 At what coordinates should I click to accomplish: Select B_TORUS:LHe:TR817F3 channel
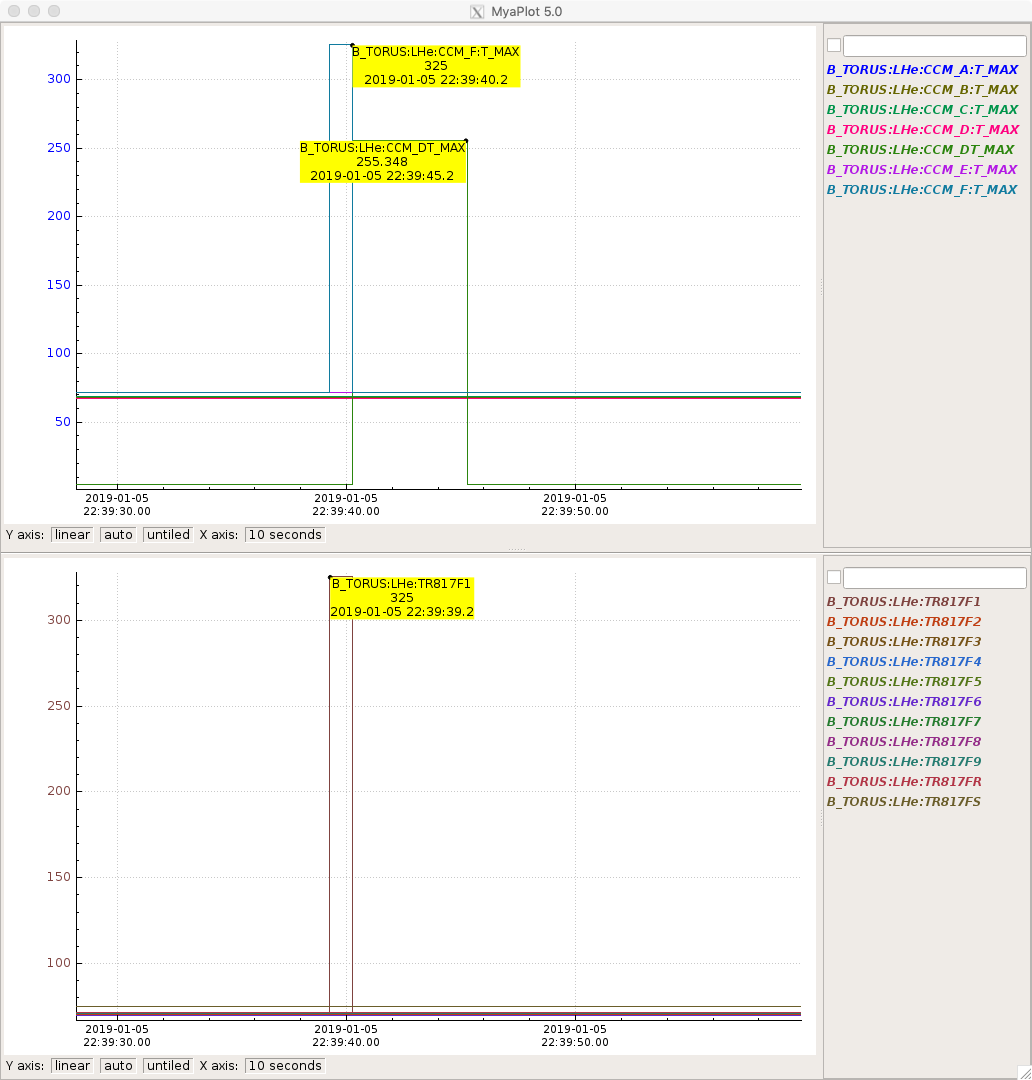tap(903, 641)
